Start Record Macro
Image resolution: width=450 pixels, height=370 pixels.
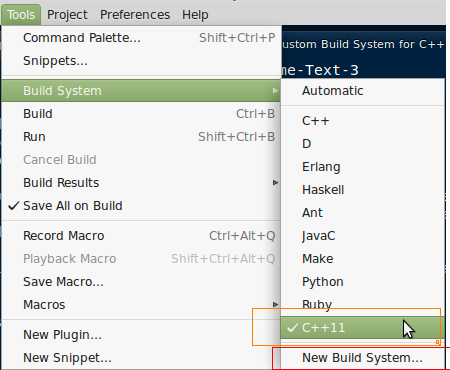[x=141, y=236]
